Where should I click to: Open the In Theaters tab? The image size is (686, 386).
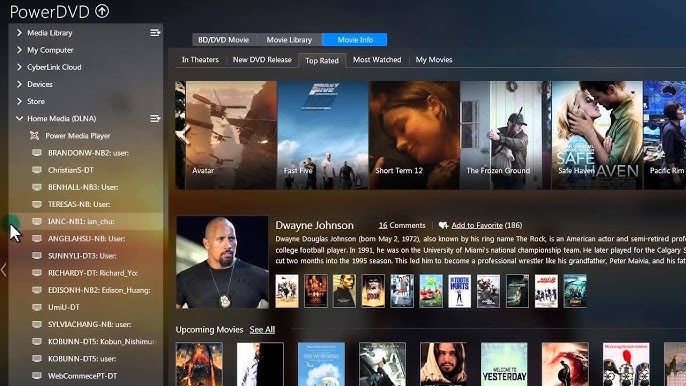(200, 60)
